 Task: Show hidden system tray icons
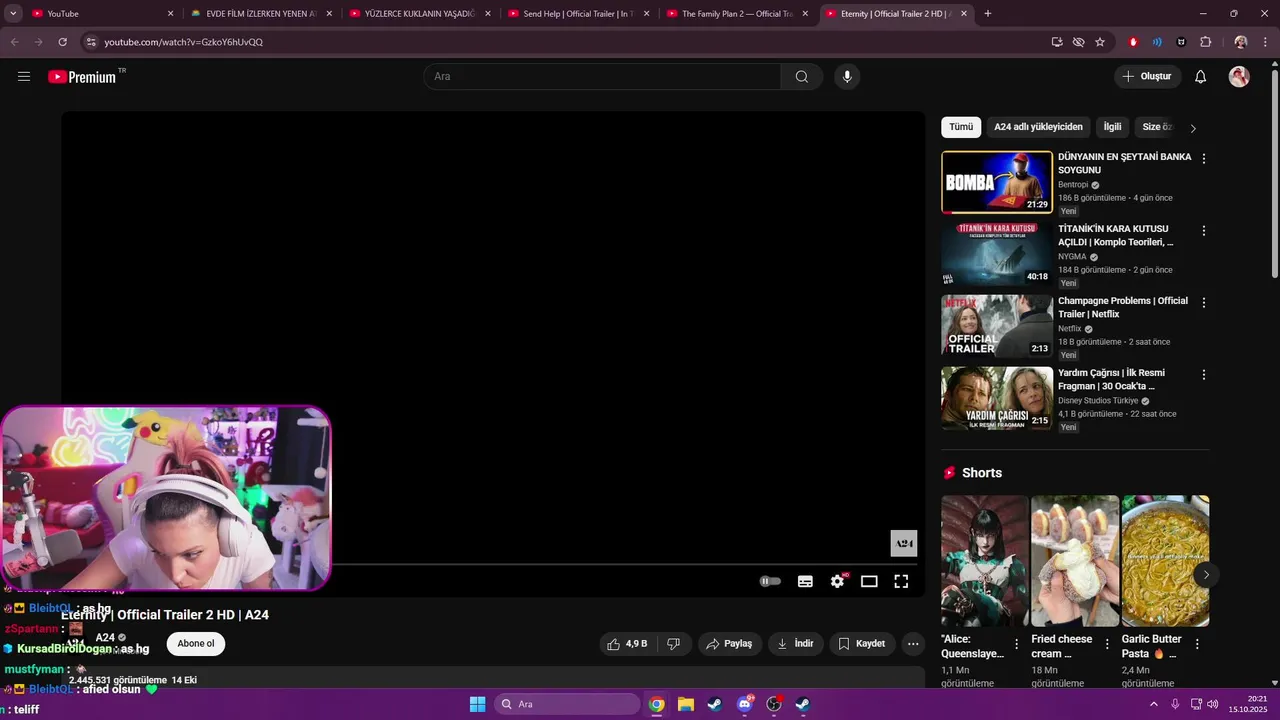1153,704
